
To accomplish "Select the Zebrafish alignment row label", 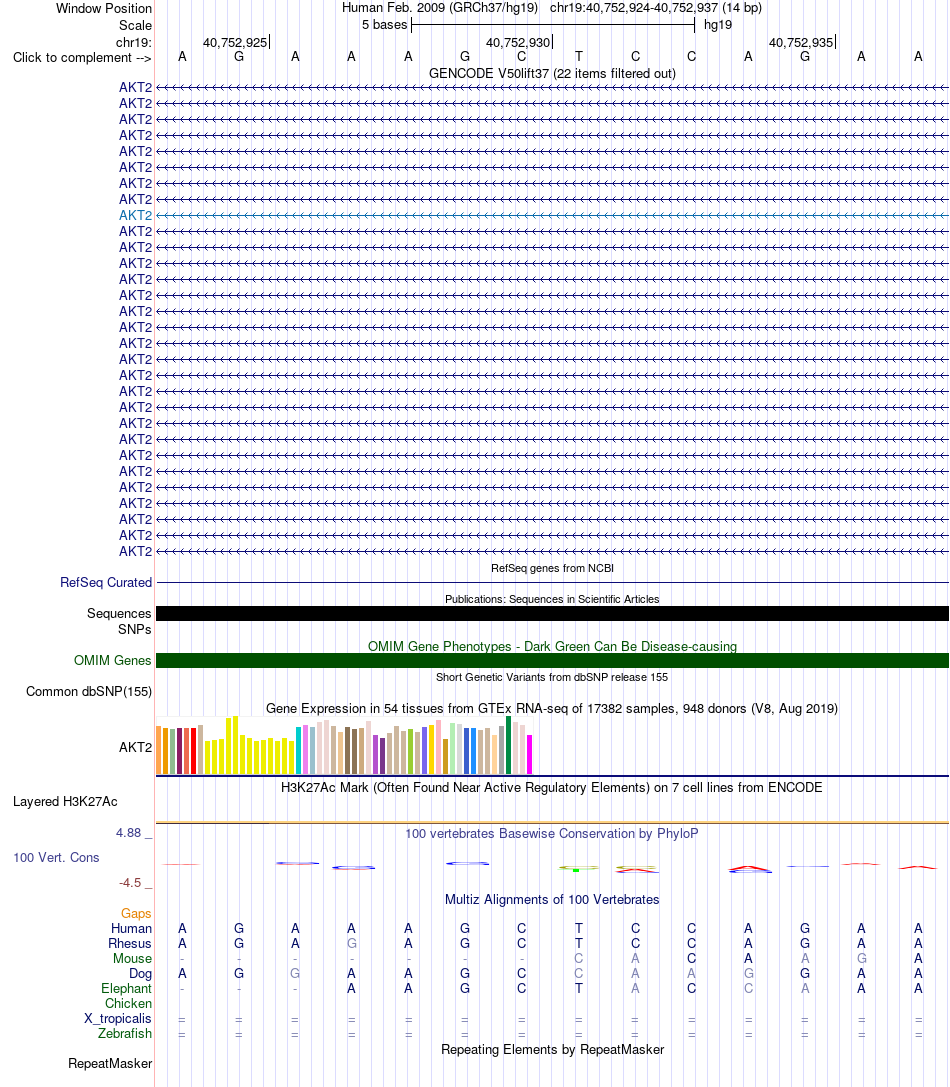I will (125, 1034).
